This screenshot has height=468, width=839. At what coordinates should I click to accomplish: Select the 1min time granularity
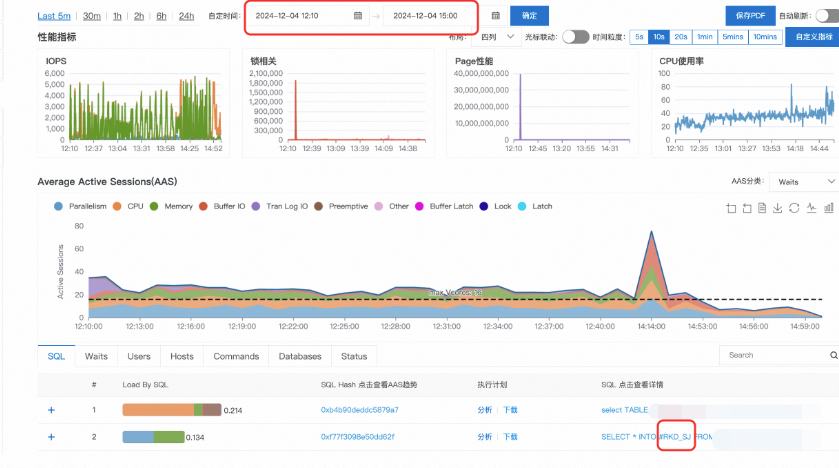[x=705, y=37]
